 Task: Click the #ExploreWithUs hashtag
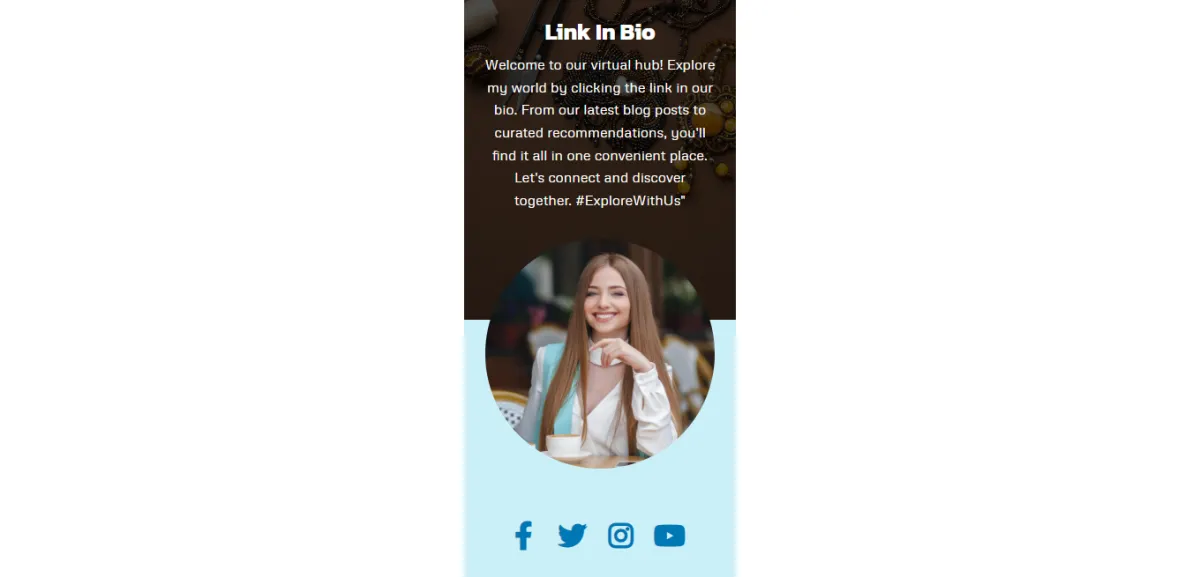(x=630, y=200)
